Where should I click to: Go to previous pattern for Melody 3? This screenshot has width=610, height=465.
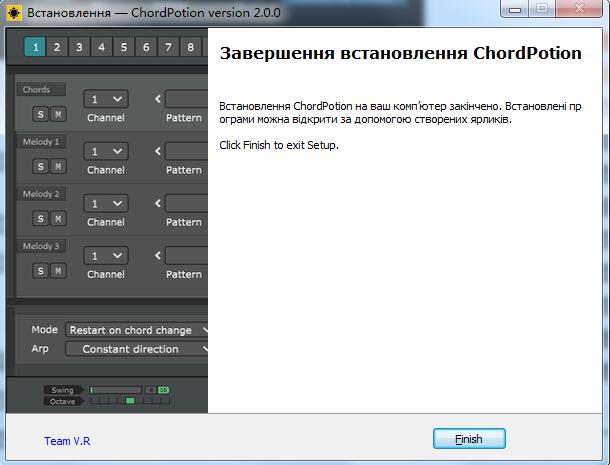coord(158,255)
